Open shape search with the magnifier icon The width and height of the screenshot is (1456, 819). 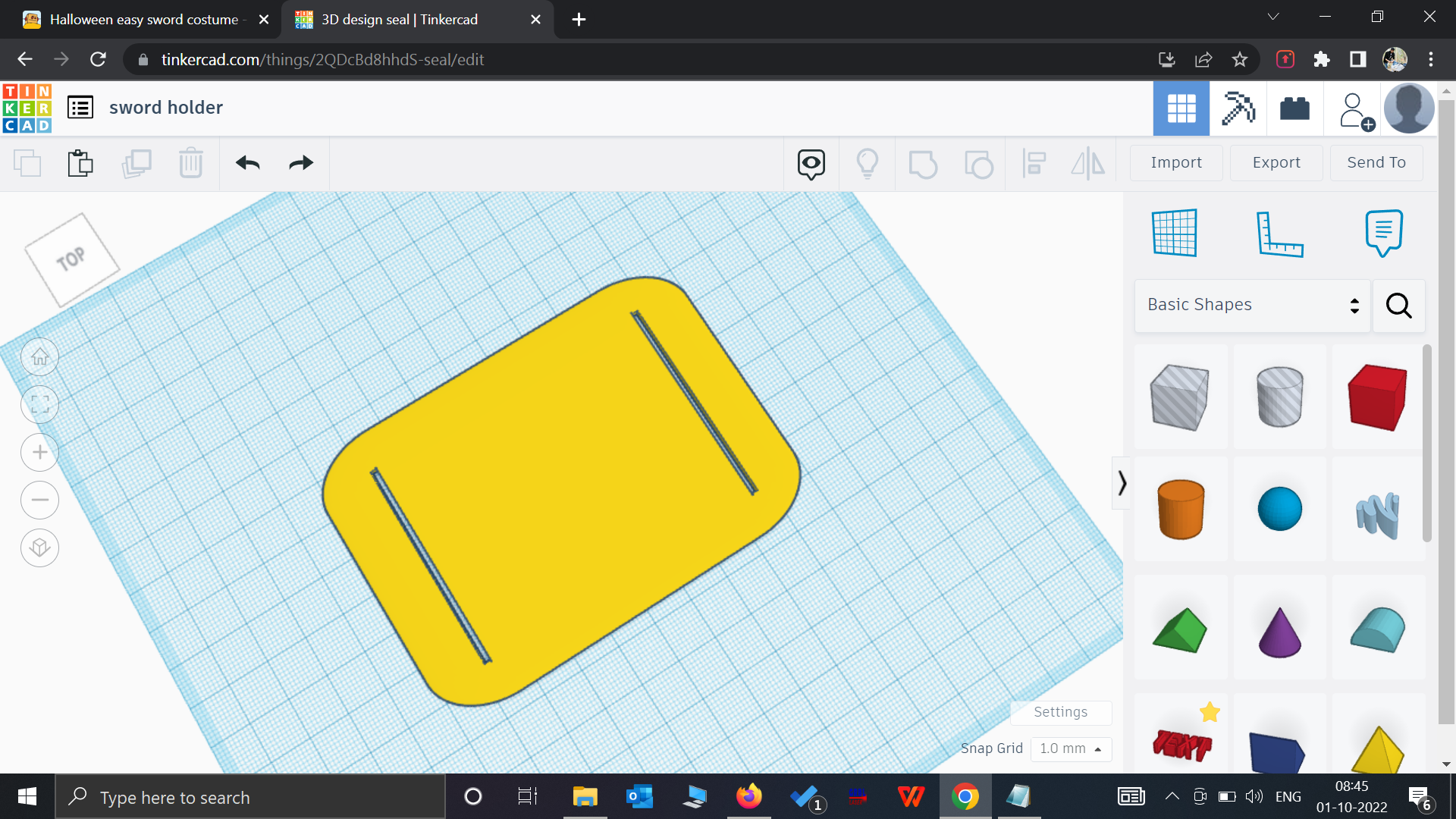(1398, 306)
